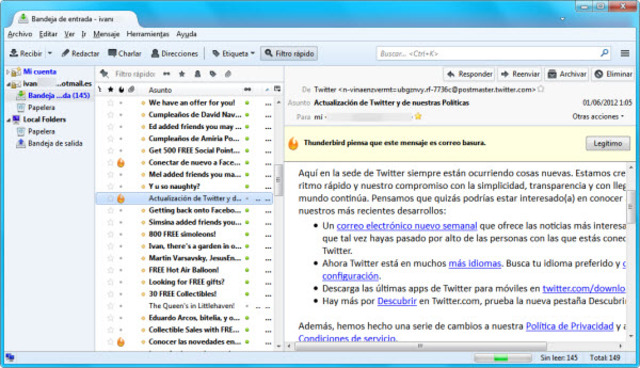Open the más idiomas link
Viewport: 640px width, 368px height.
pyautogui.click(x=475, y=264)
